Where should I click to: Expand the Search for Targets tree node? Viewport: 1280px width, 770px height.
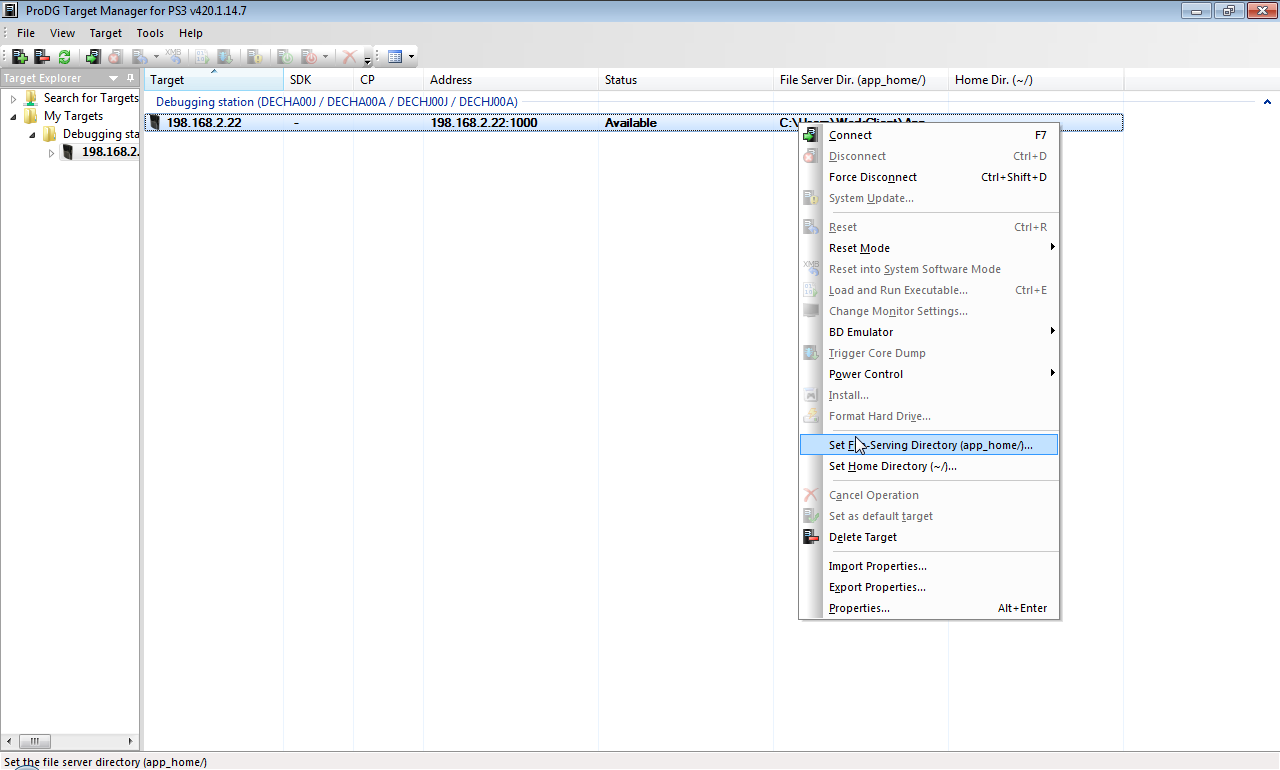[x=14, y=98]
